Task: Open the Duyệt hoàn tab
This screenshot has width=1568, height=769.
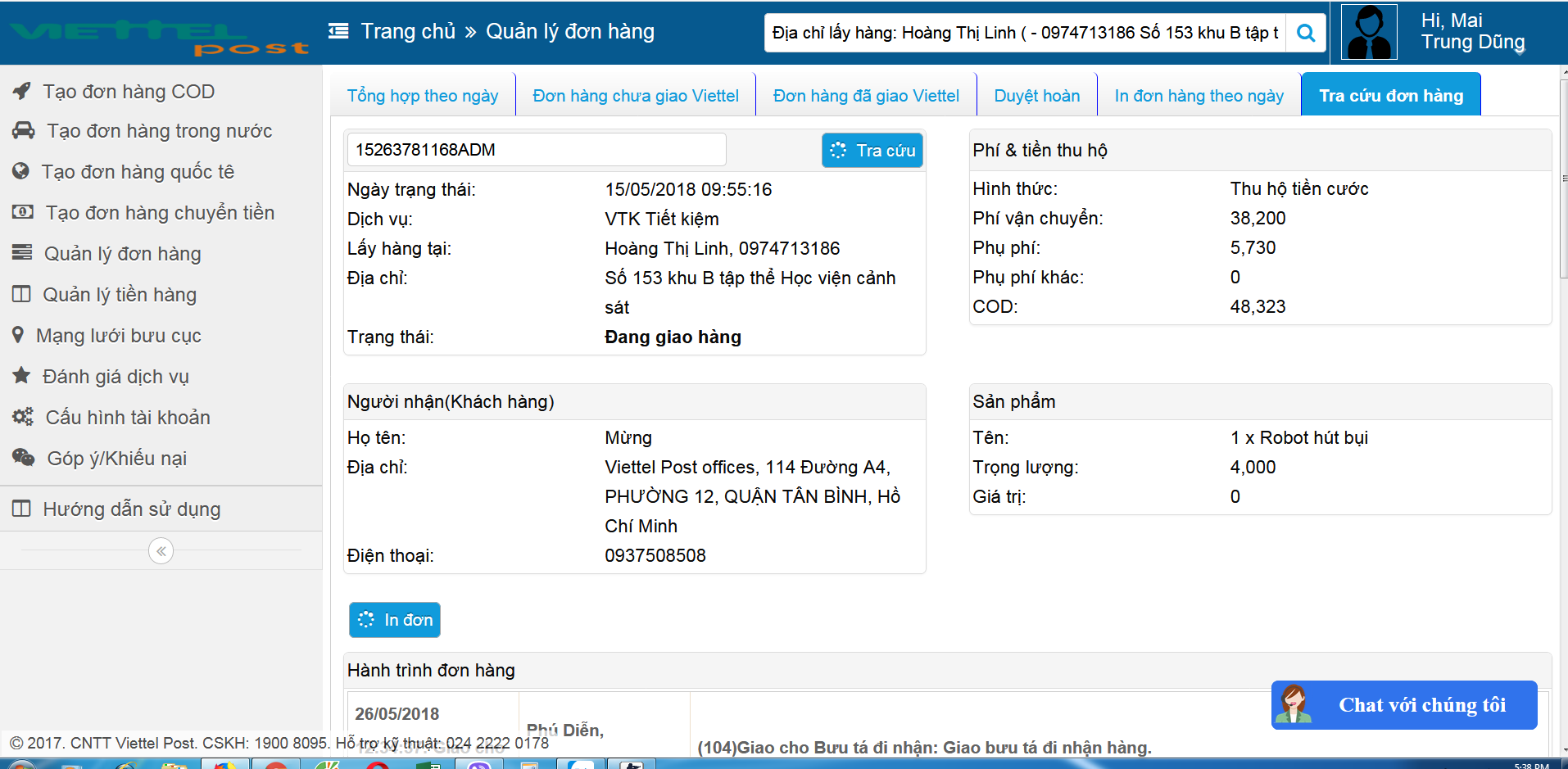Action: 1036,96
